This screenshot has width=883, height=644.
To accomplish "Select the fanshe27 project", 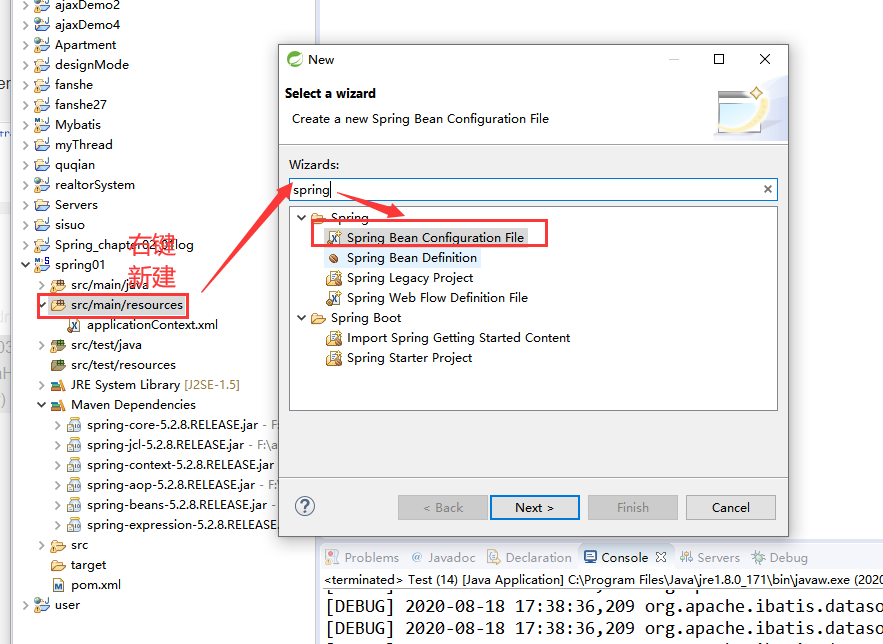I will (x=81, y=105).
